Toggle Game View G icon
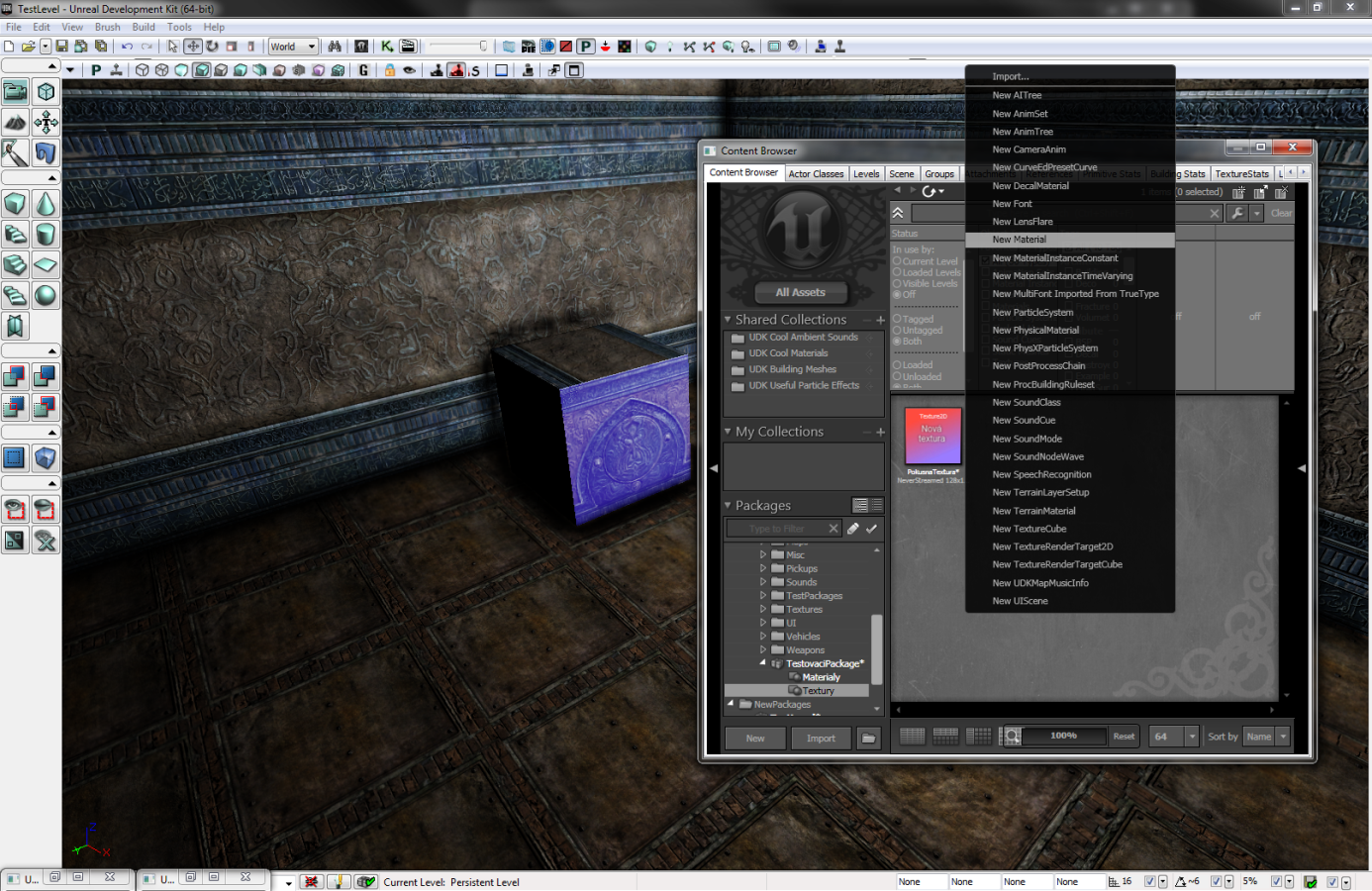 click(x=364, y=70)
